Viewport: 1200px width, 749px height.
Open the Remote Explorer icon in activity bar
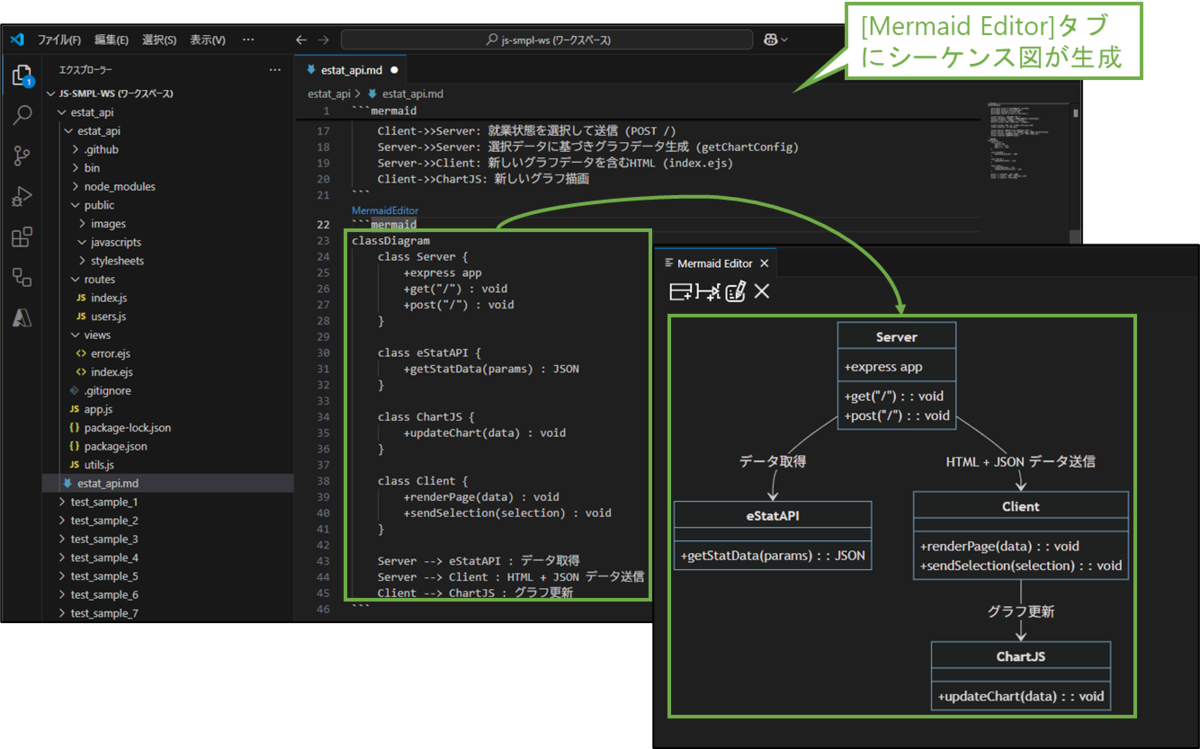[x=21, y=278]
